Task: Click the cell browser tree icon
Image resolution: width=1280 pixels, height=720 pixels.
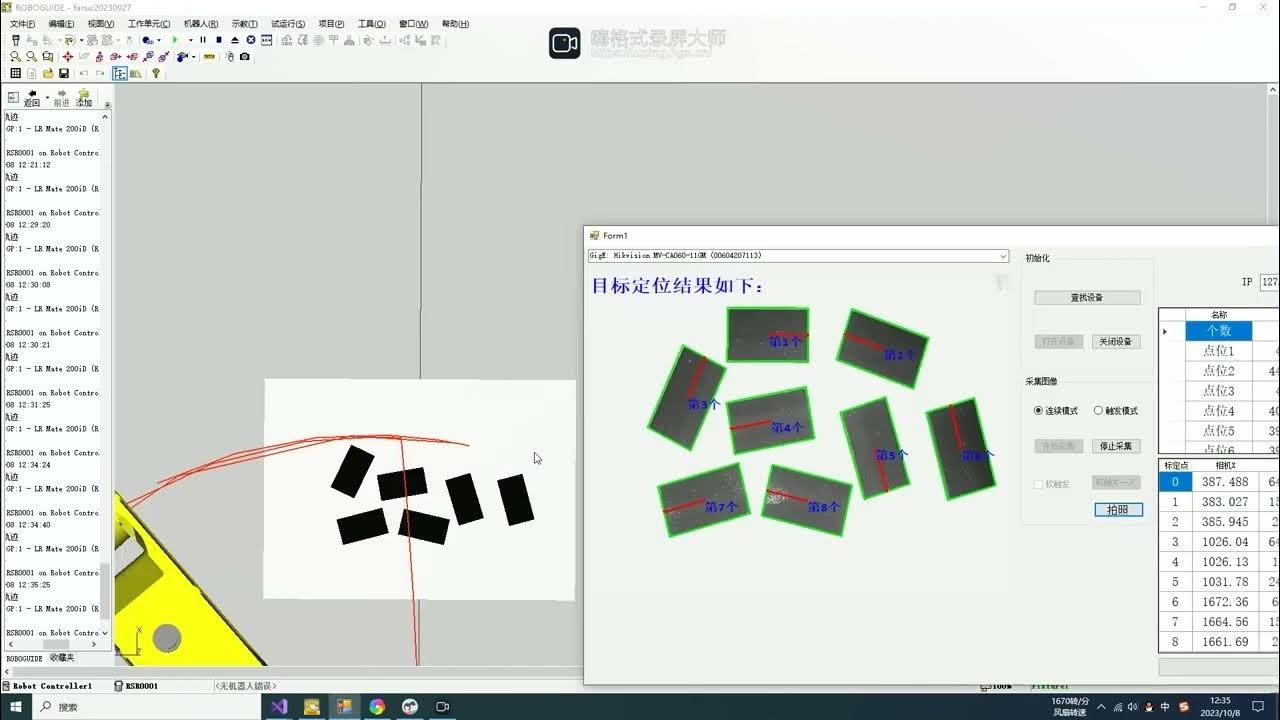Action: click(x=120, y=73)
